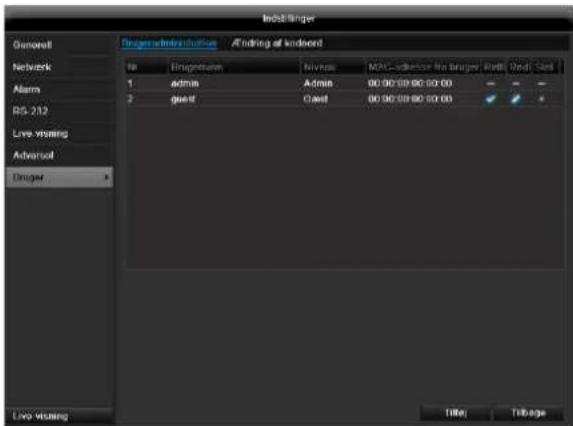Click the bottom Live visning button
Screen dimensions: 573x426
point(59,416)
